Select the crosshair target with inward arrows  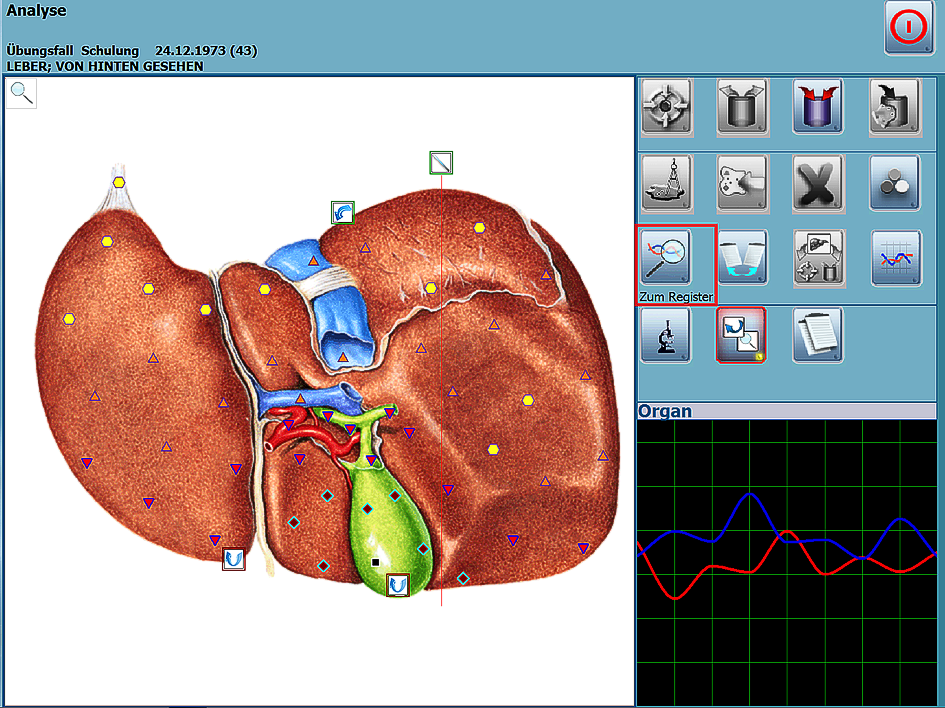(666, 107)
